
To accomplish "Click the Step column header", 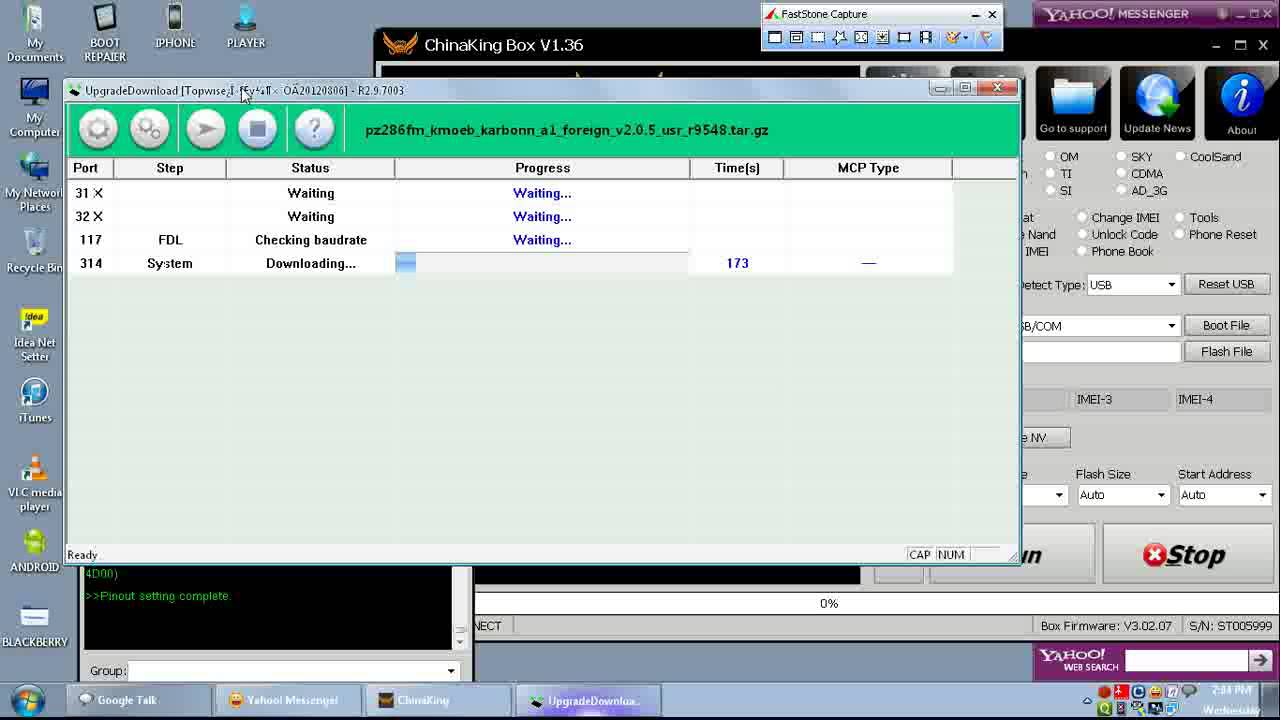I will [x=170, y=168].
